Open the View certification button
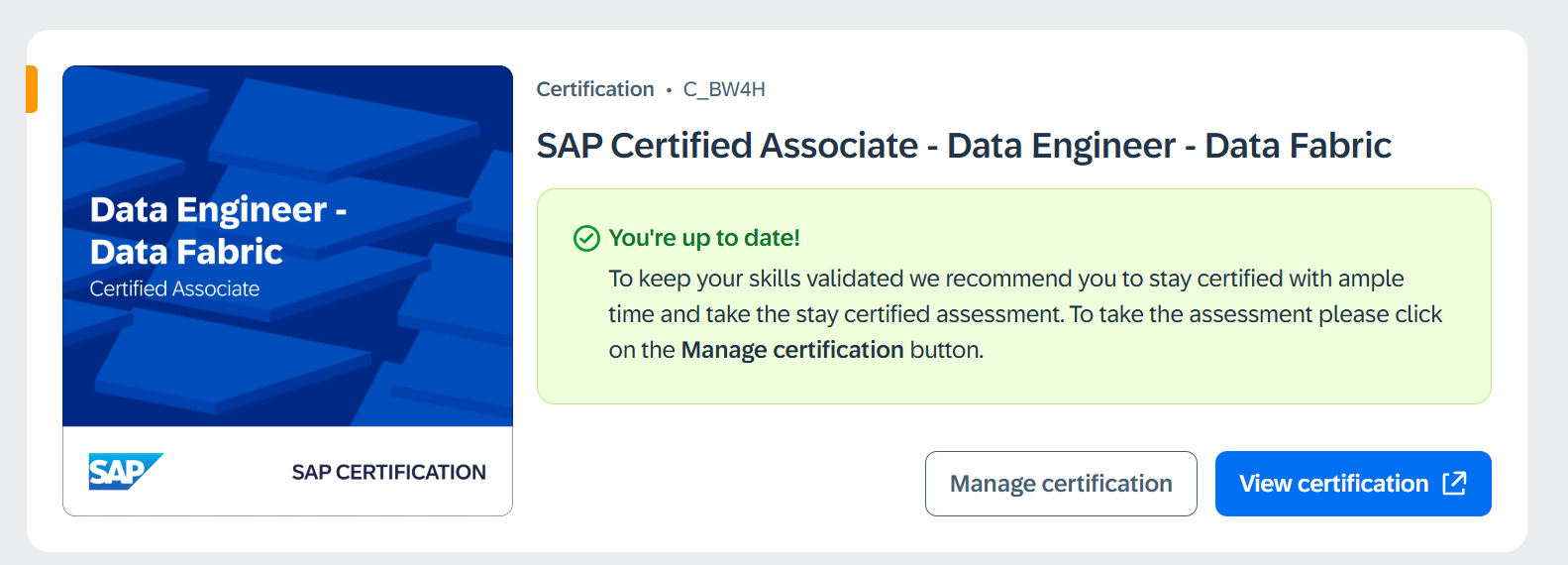 [x=1353, y=484]
